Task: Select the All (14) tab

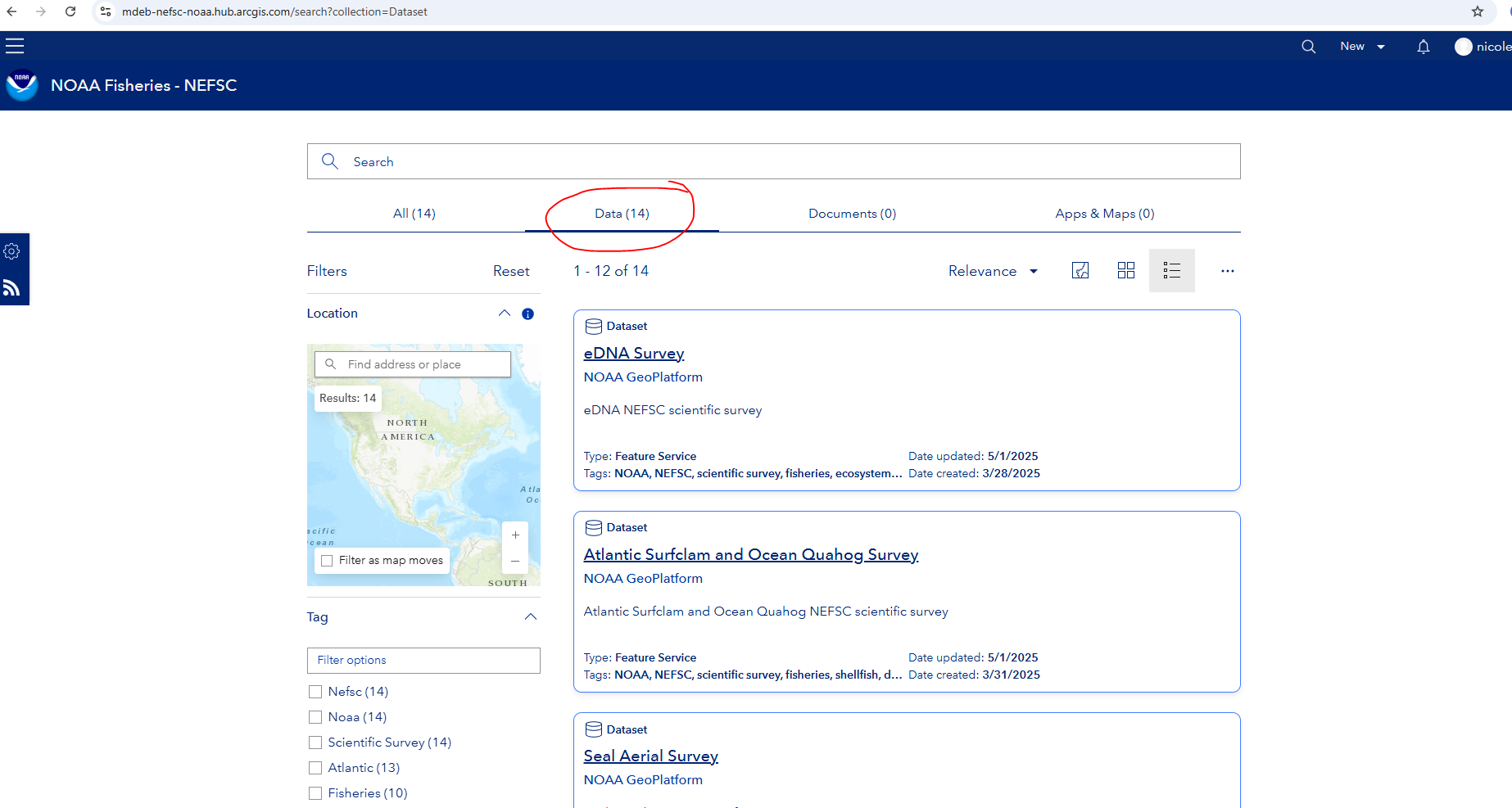Action: coord(414,214)
